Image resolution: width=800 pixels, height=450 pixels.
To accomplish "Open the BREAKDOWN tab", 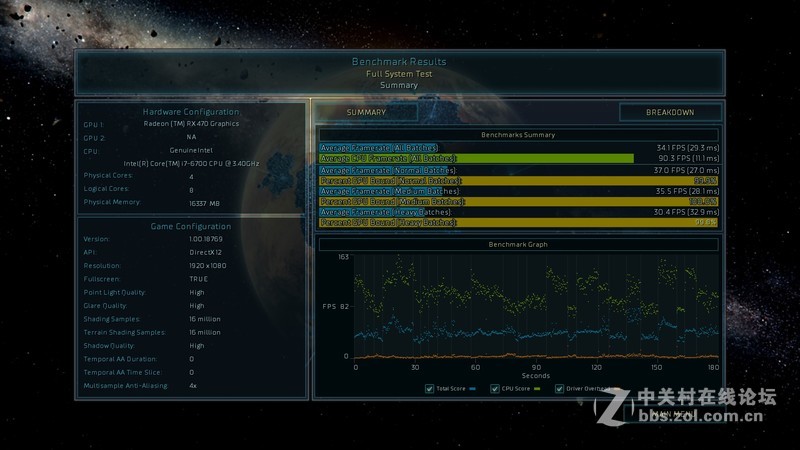I will (670, 112).
